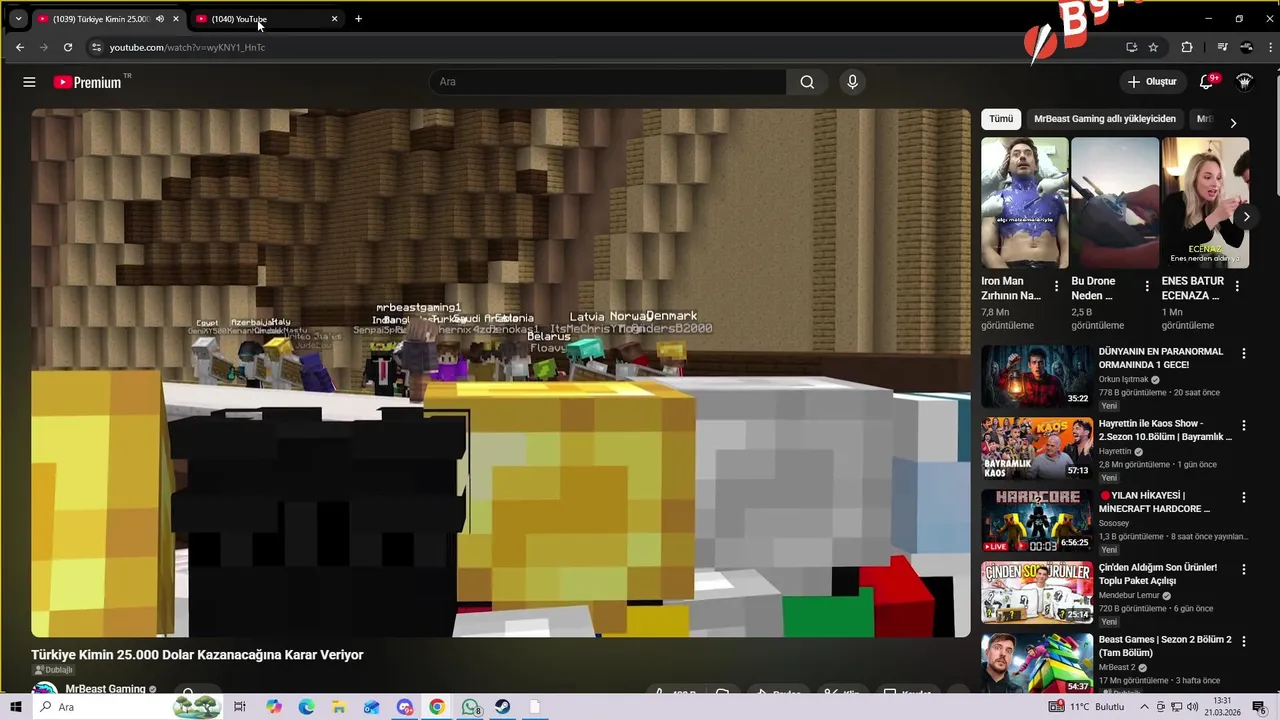
Task: Open WhatsApp from taskbar
Action: [x=471, y=707]
